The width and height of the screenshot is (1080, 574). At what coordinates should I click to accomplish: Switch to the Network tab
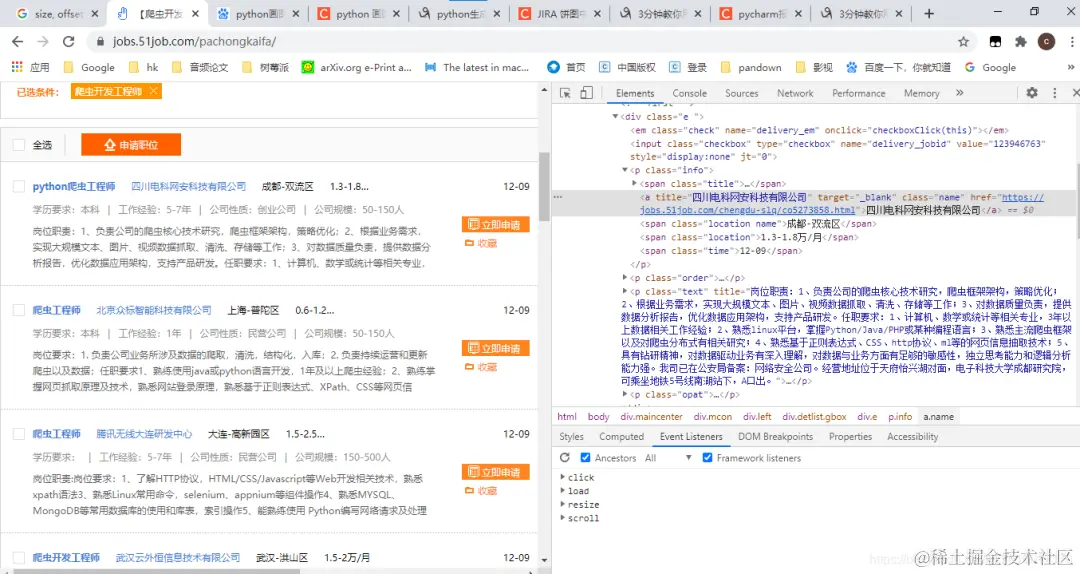tap(795, 93)
